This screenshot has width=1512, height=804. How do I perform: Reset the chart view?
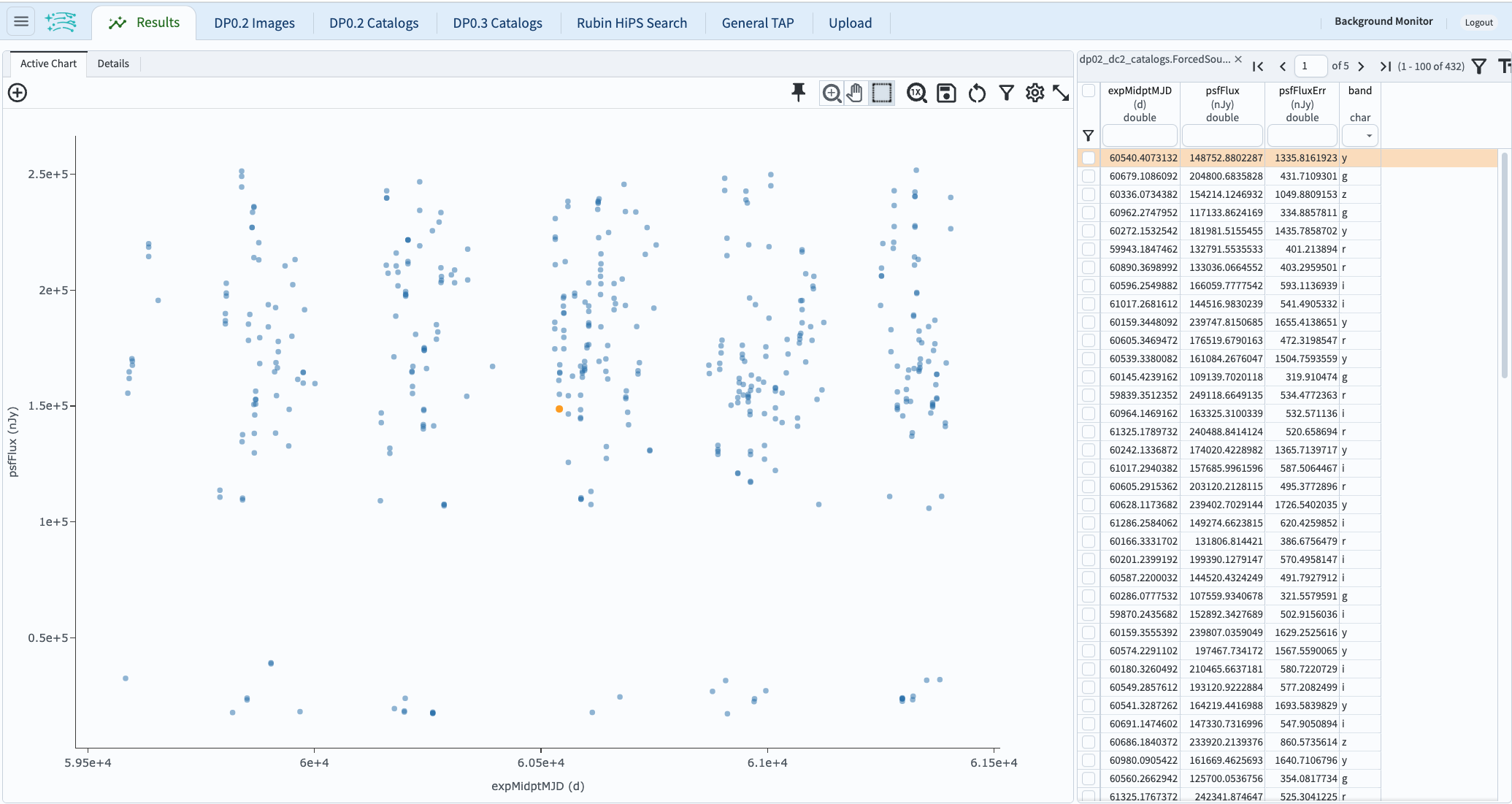pos(977,93)
